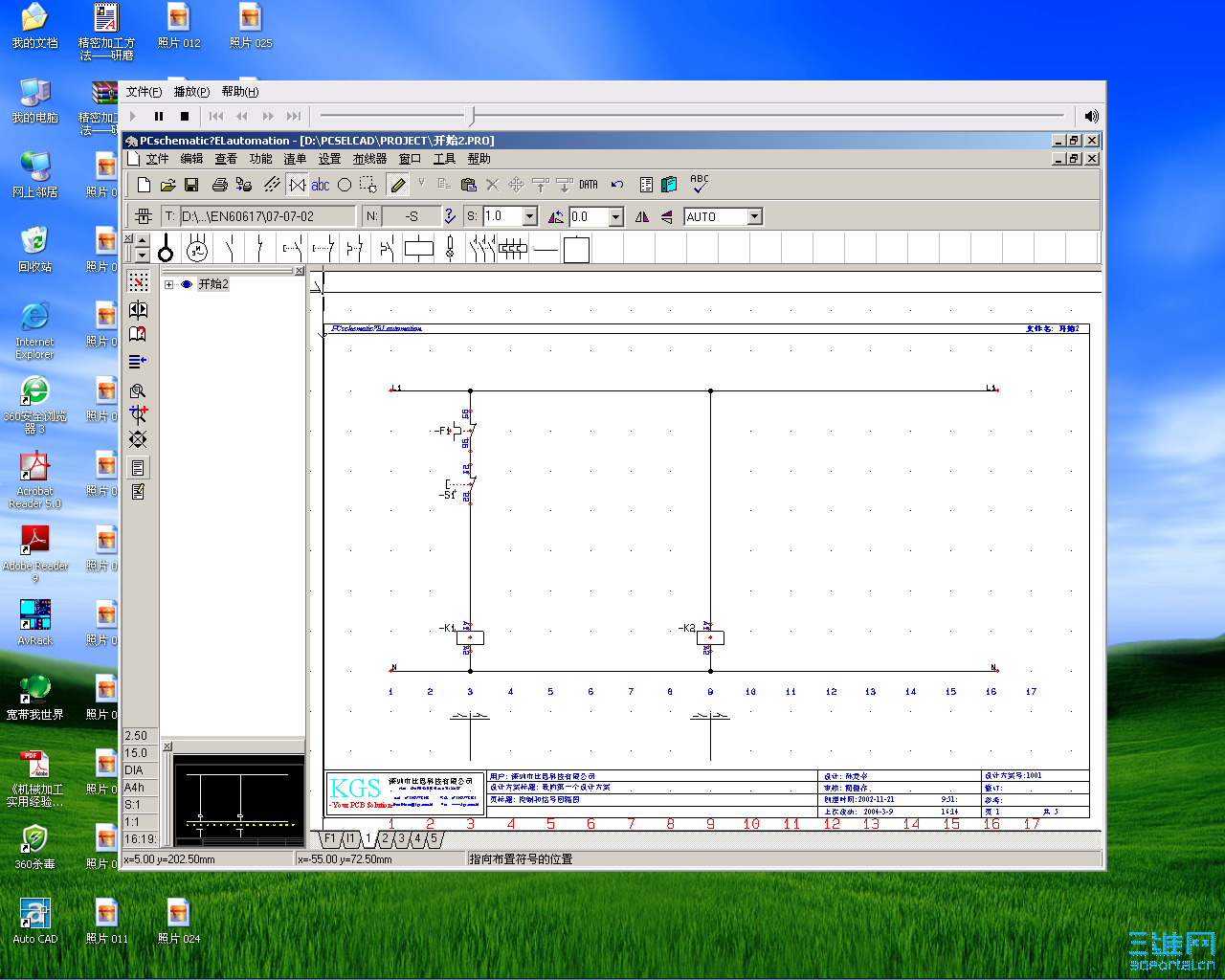
Task: Open a project with the folder icon
Action: coord(167,185)
